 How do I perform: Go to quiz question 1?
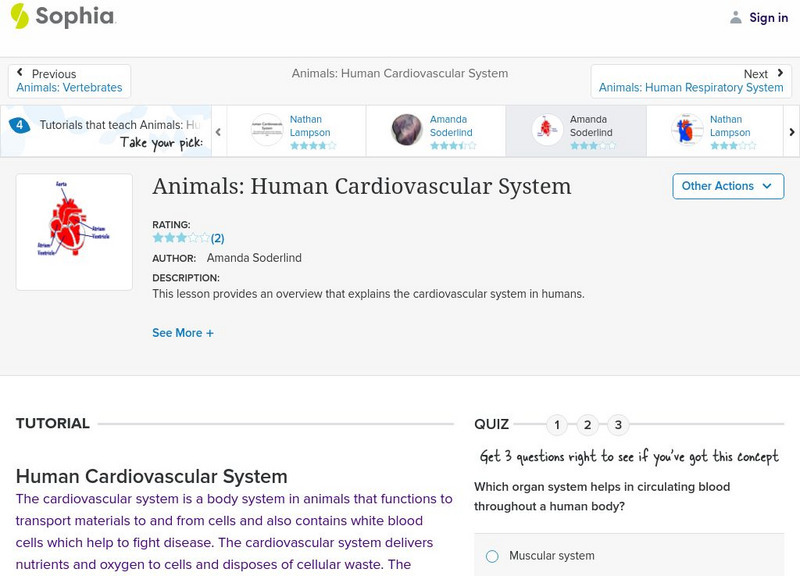[x=557, y=425]
